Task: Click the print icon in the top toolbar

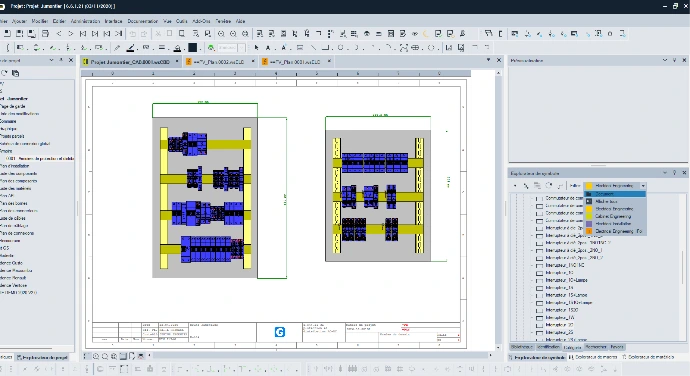Action: (45, 33)
